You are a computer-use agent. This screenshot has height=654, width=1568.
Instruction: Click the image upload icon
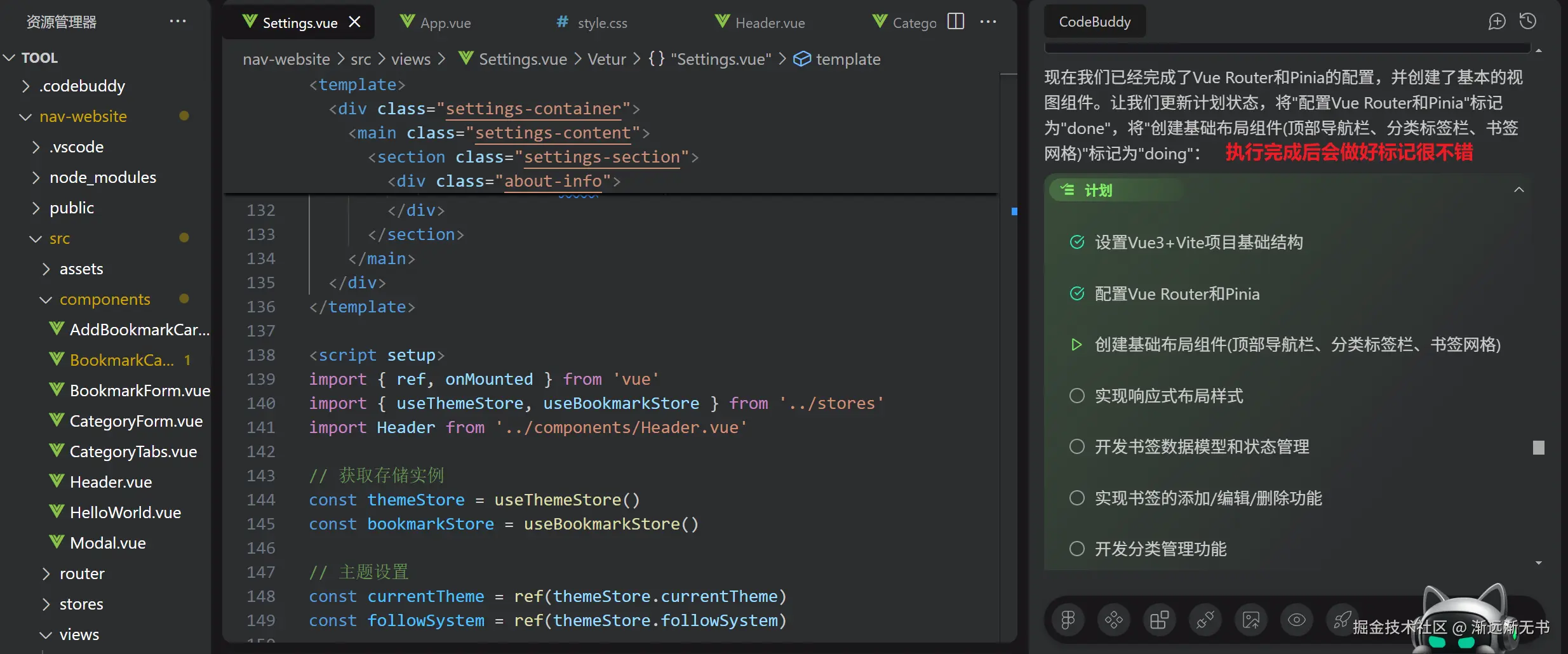point(1251,619)
